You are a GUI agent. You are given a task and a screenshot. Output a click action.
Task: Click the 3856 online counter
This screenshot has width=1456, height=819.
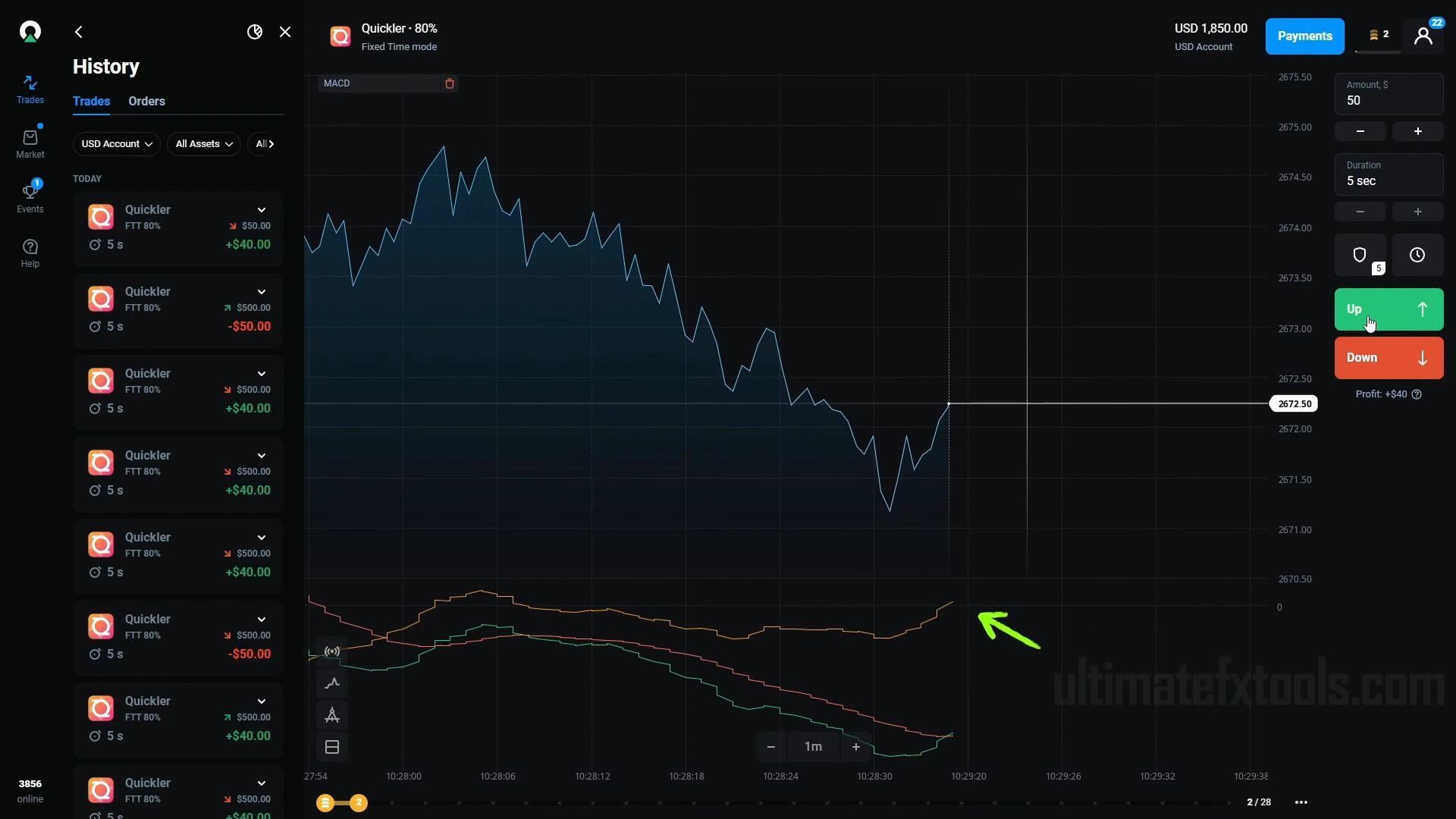click(30, 791)
